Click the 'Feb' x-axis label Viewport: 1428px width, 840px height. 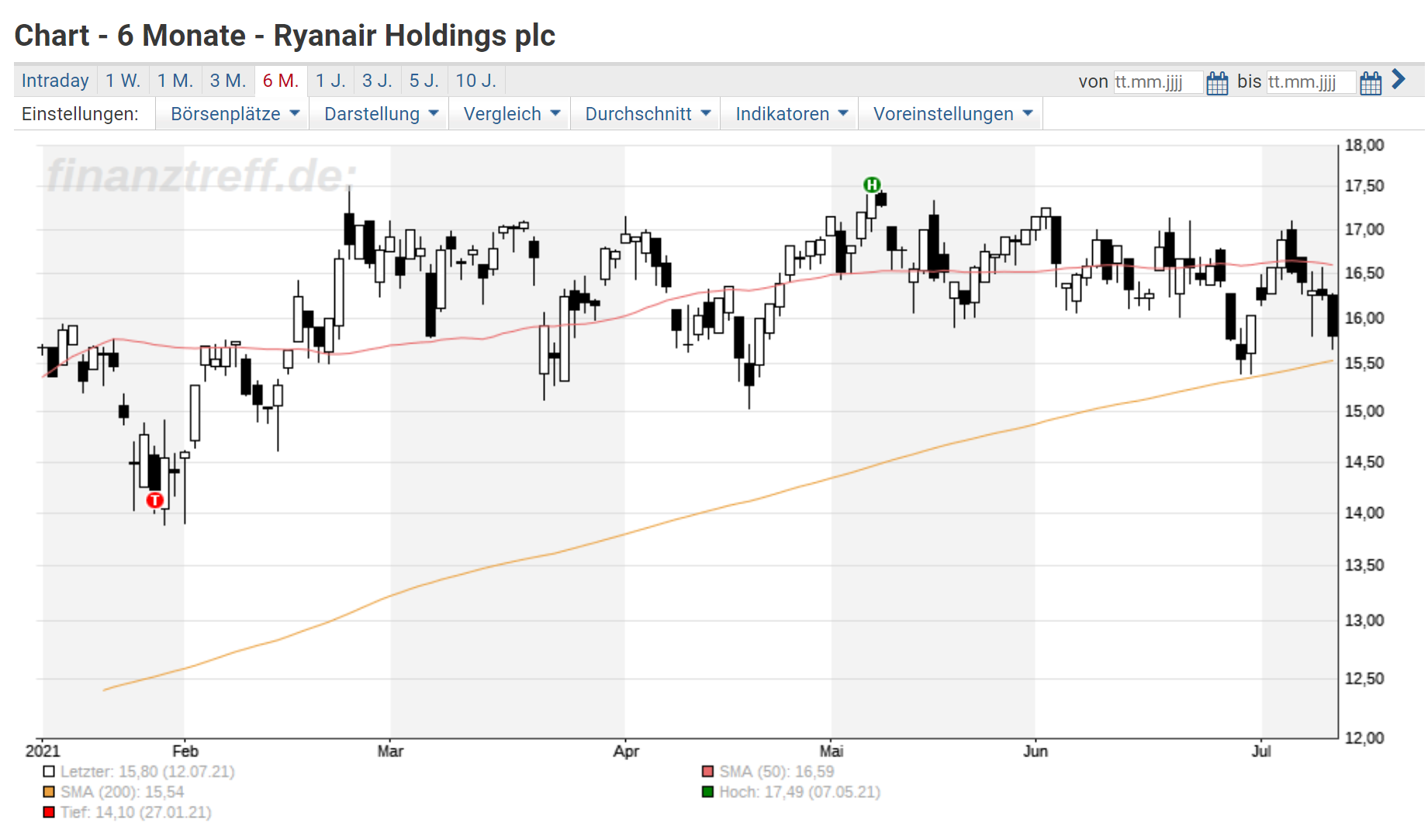[185, 751]
